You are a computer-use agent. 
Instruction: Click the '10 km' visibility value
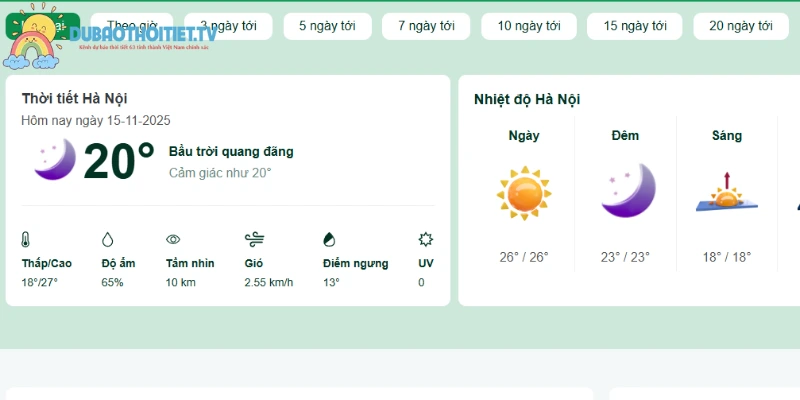tap(181, 282)
